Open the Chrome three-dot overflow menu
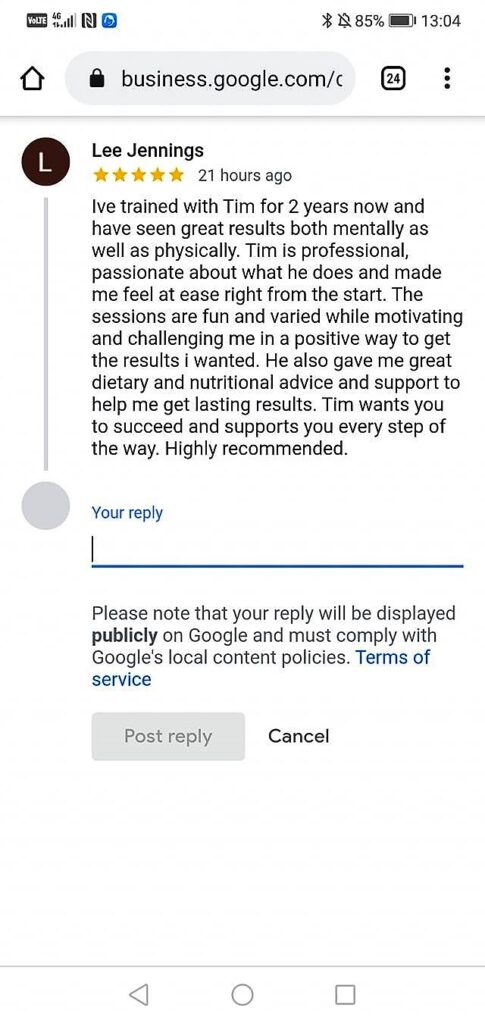 pyautogui.click(x=447, y=79)
